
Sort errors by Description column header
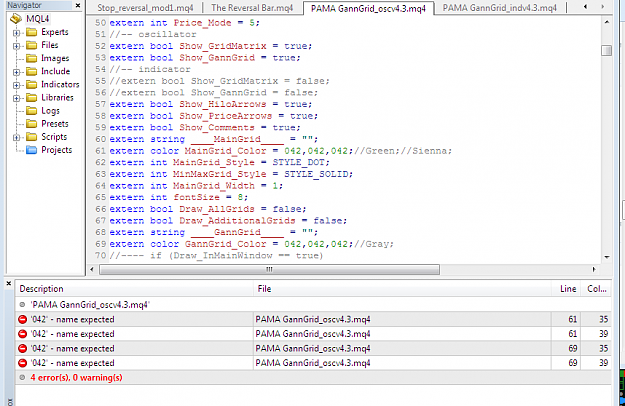tap(134, 289)
